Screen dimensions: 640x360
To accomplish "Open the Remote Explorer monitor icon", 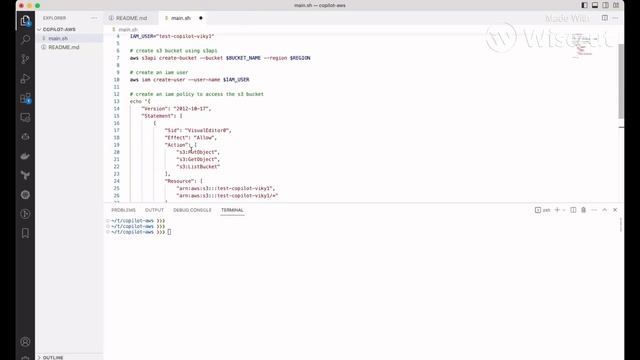I will (x=25, y=118).
